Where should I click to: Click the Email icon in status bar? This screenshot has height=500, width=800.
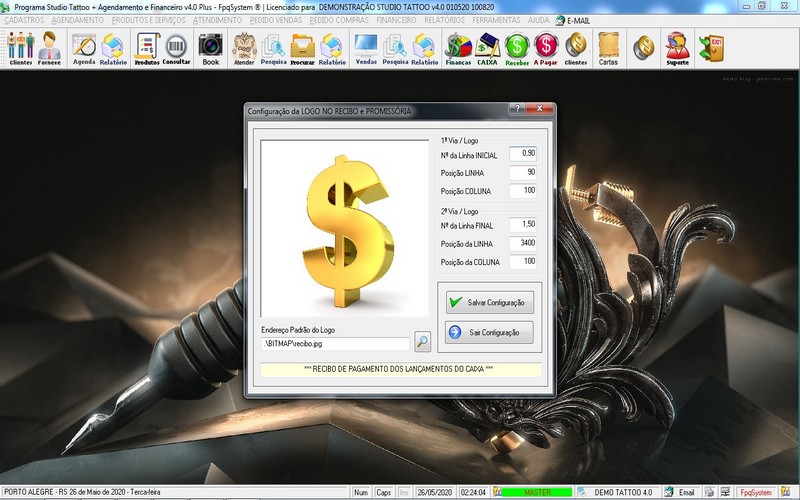[x=668, y=492]
